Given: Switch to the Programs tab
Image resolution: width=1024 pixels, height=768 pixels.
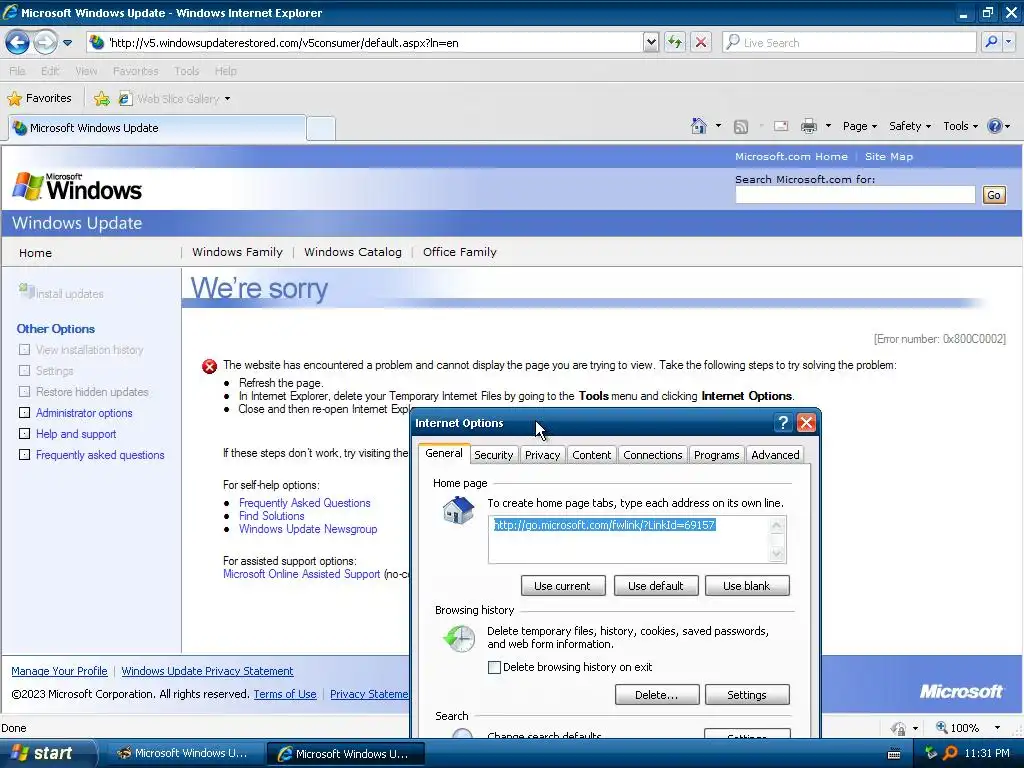Looking at the screenshot, I should coord(716,455).
